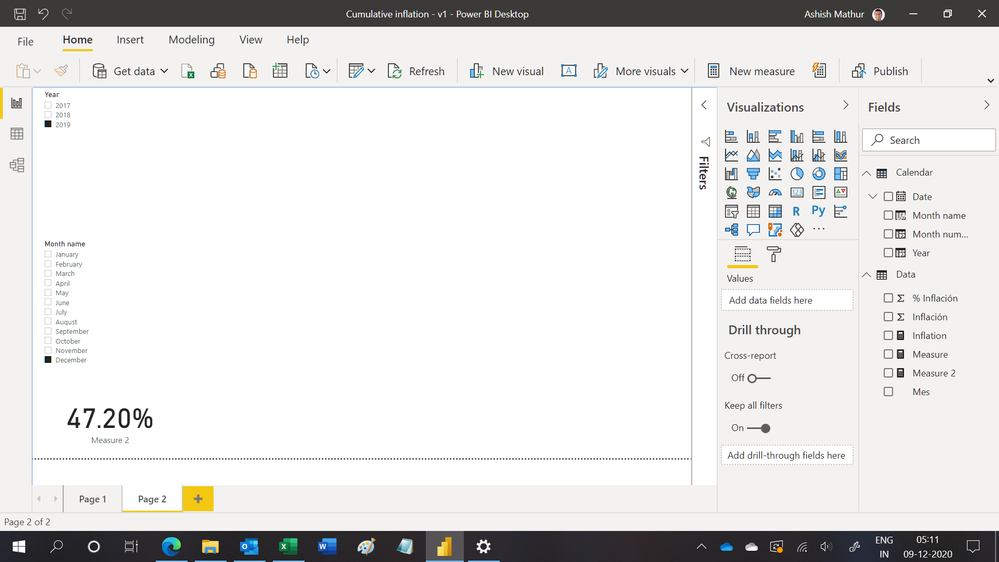Choose the funnel chart visual
Image resolution: width=999 pixels, height=562 pixels.
pyautogui.click(x=753, y=173)
